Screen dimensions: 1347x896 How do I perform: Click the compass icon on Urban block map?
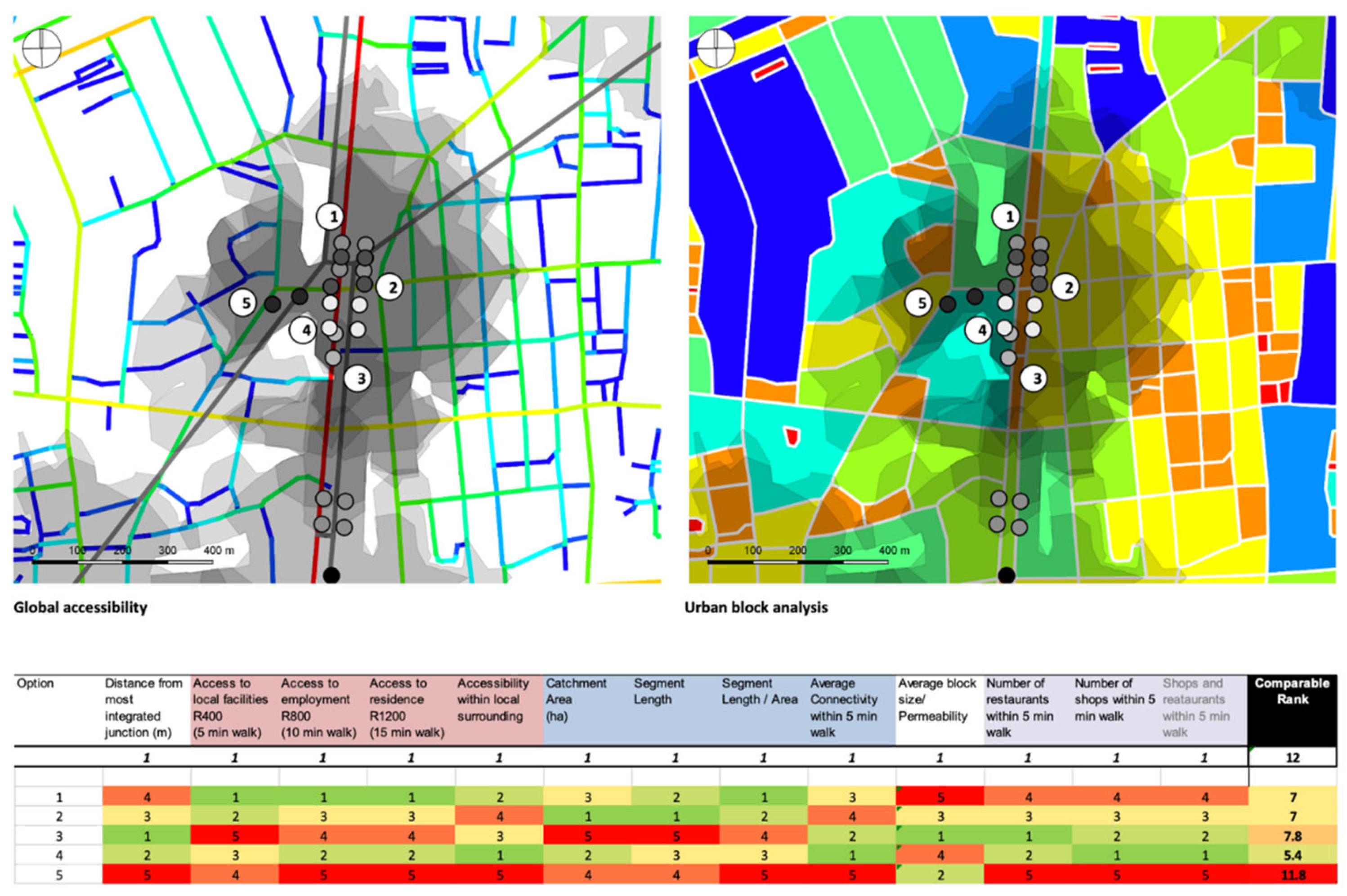(716, 48)
